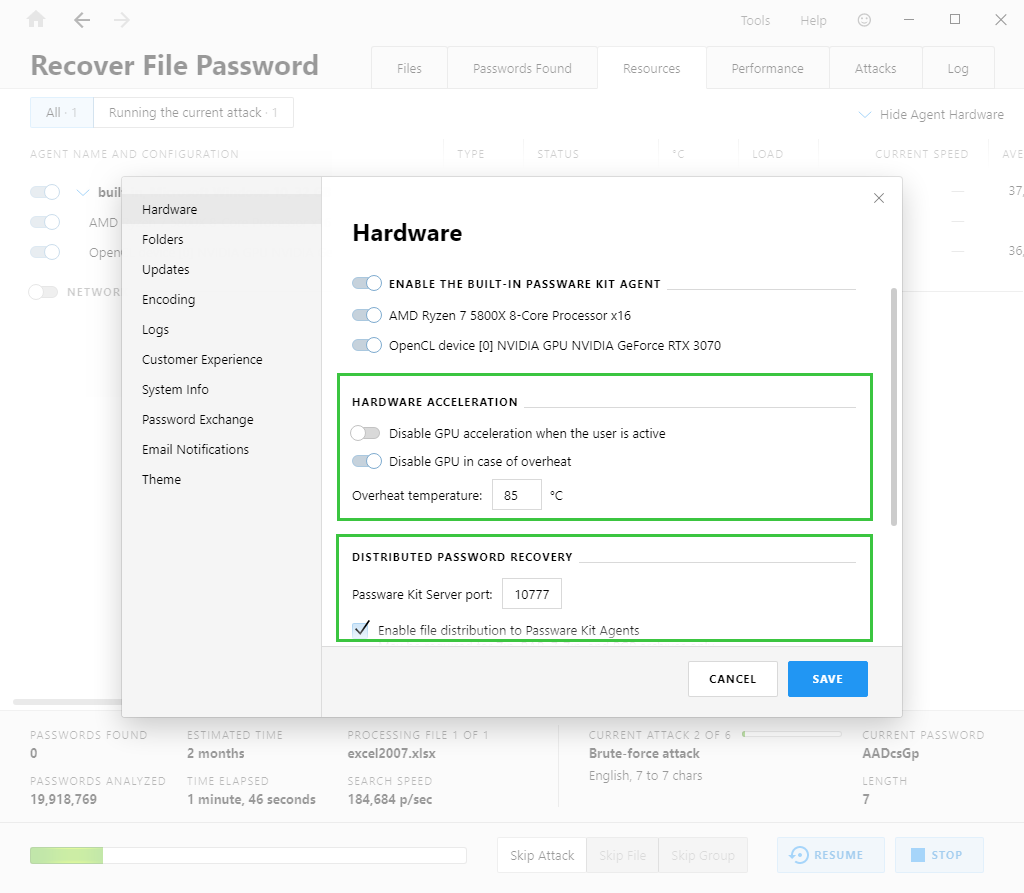Select Customer Experience in settings sidebar
This screenshot has height=893, width=1024.
pyautogui.click(x=221, y=359)
